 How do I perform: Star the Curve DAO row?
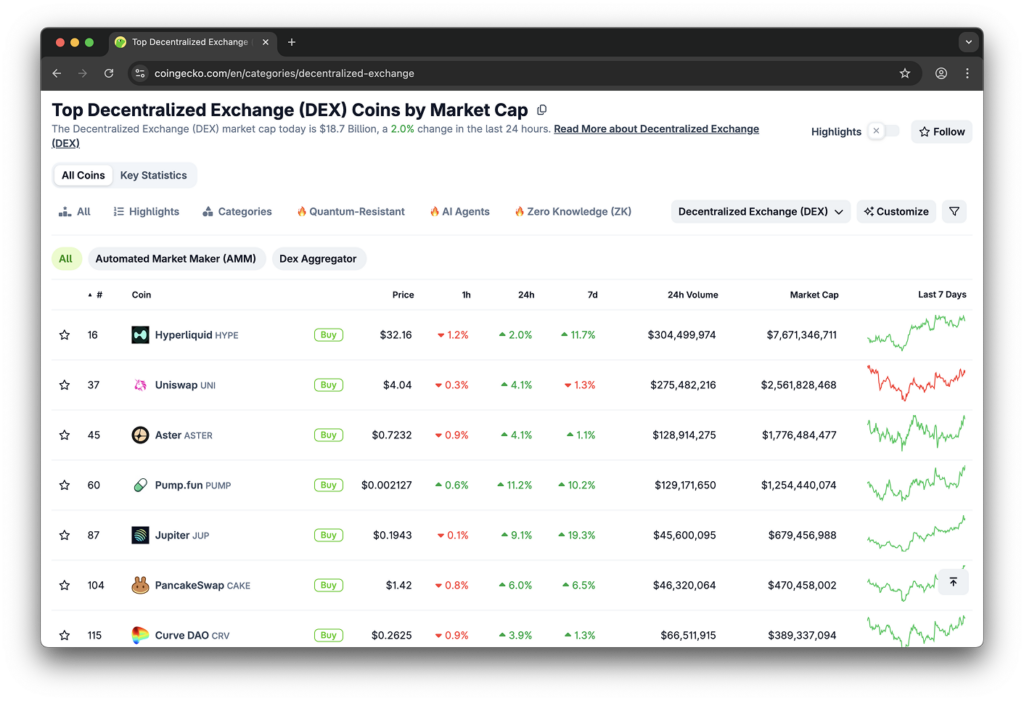[64, 635]
